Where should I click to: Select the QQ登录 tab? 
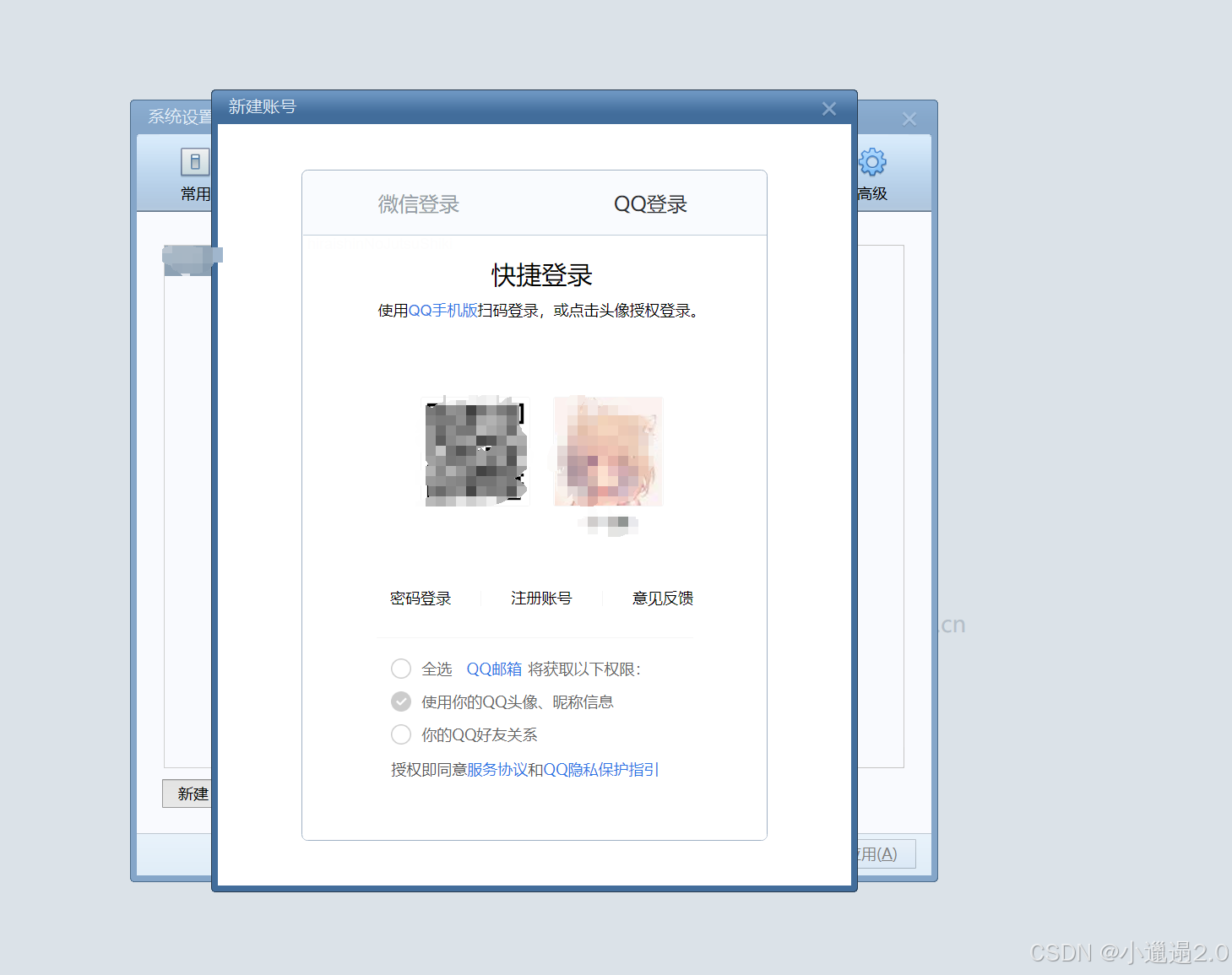[x=650, y=204]
